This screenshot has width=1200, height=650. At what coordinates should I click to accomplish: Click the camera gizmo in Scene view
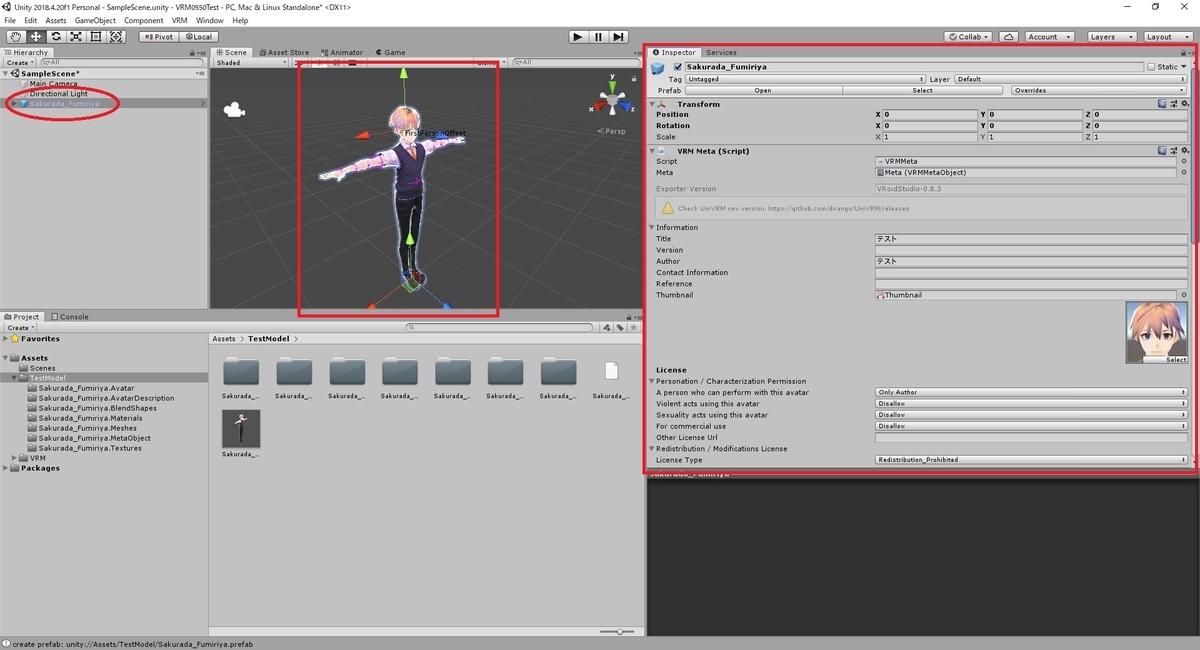(235, 110)
